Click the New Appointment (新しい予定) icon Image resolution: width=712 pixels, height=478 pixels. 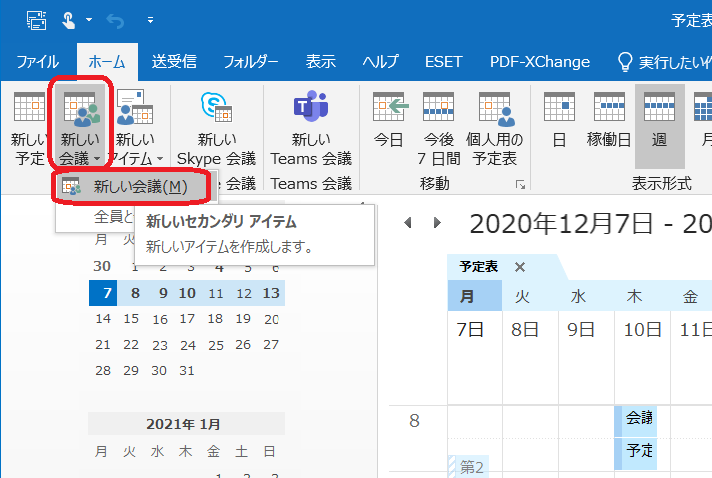30,108
